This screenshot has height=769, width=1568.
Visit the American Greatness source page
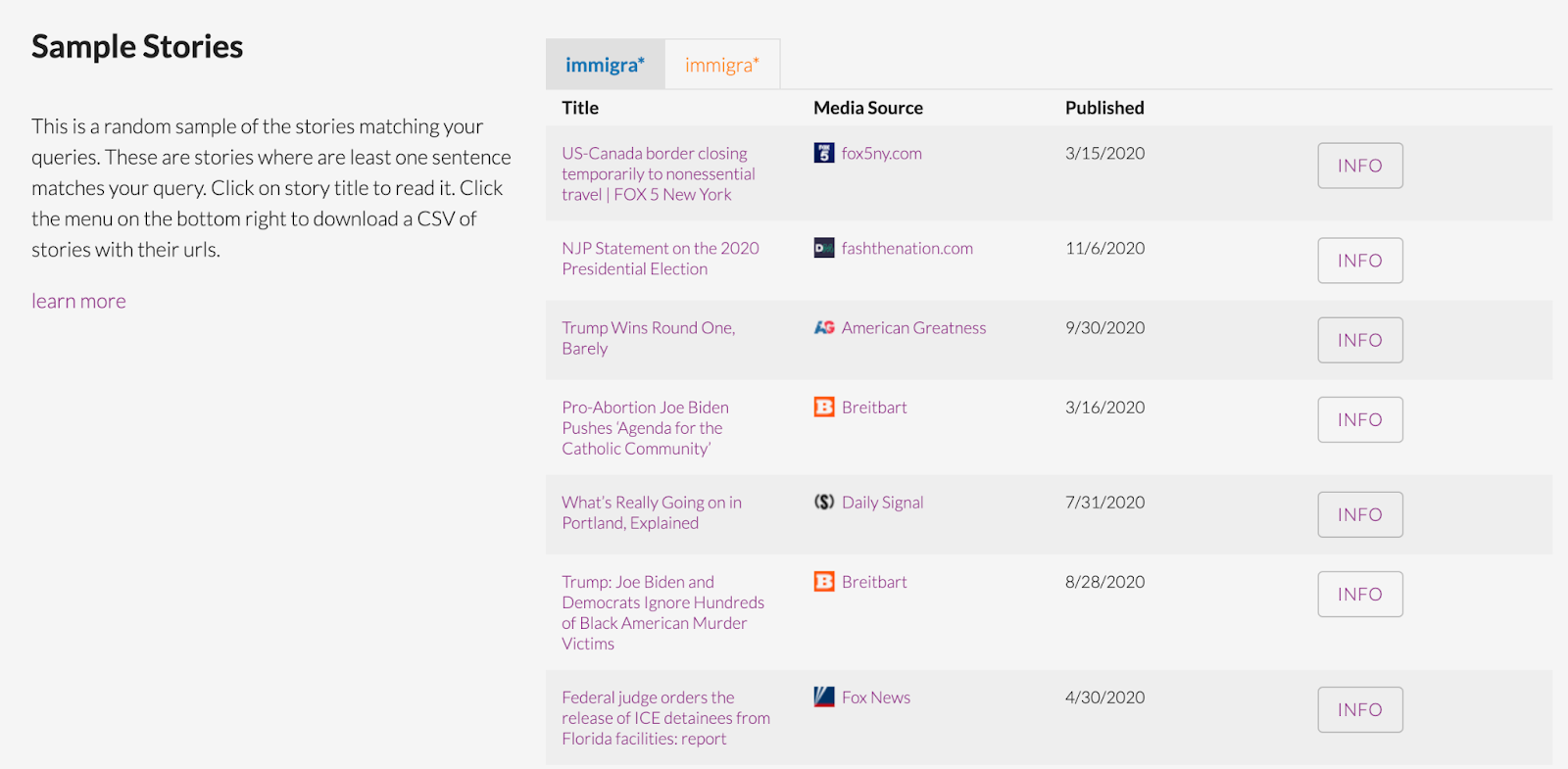click(913, 327)
